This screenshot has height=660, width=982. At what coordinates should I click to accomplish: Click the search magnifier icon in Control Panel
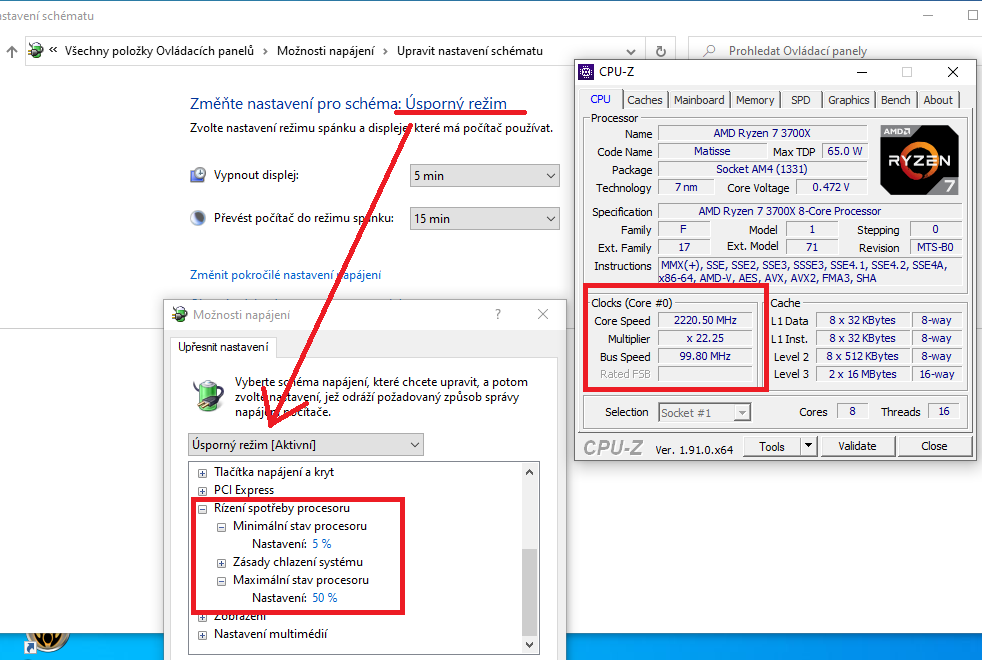click(709, 51)
